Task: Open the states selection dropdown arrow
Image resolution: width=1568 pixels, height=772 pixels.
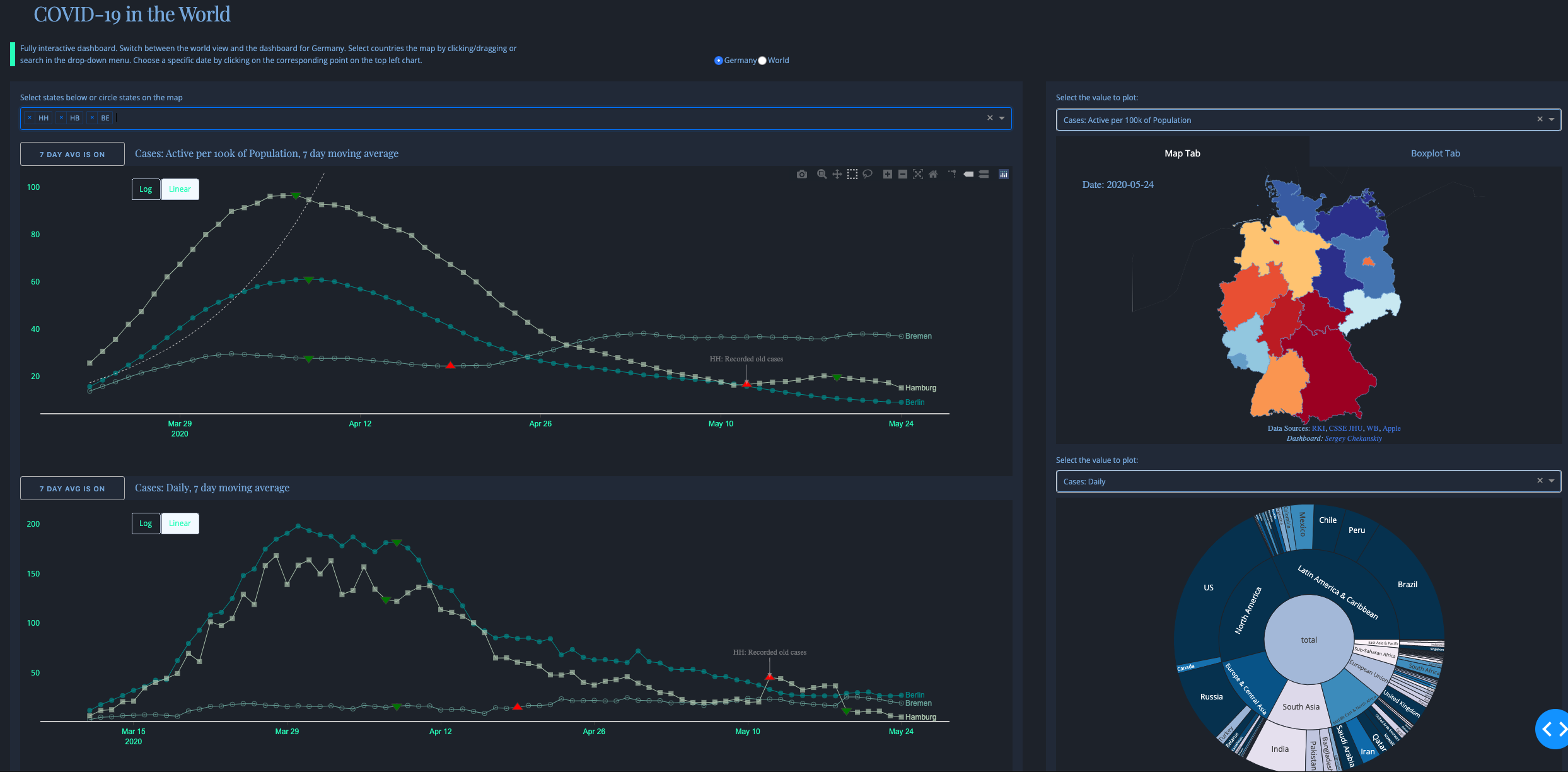Action: coord(1002,118)
